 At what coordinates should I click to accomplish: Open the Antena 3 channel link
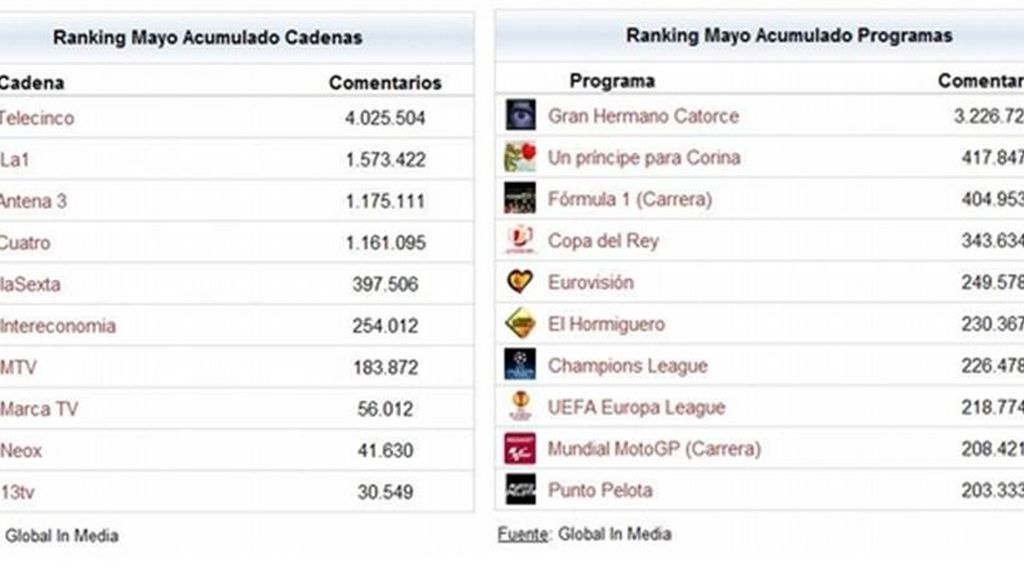33,201
